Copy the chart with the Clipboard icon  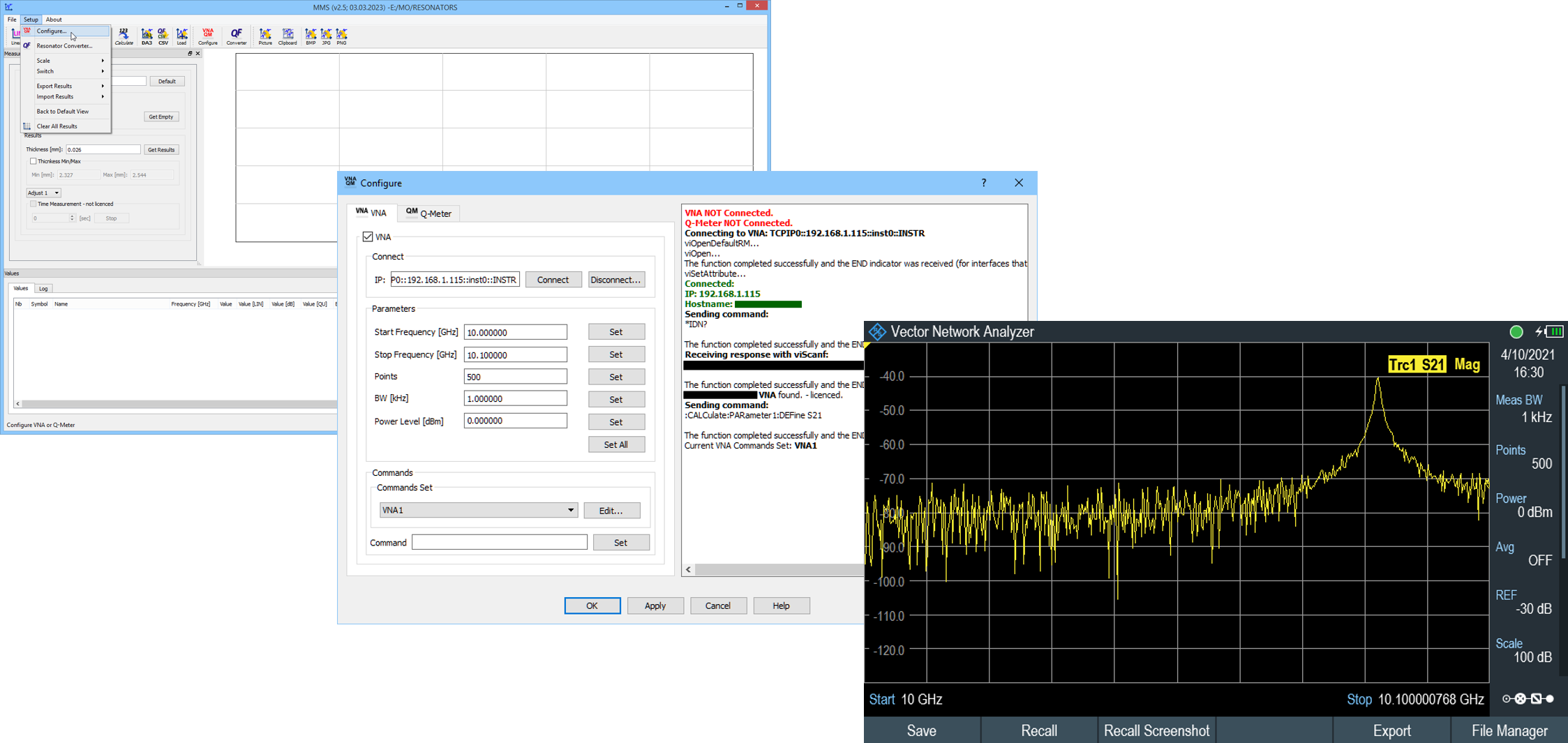click(x=288, y=36)
